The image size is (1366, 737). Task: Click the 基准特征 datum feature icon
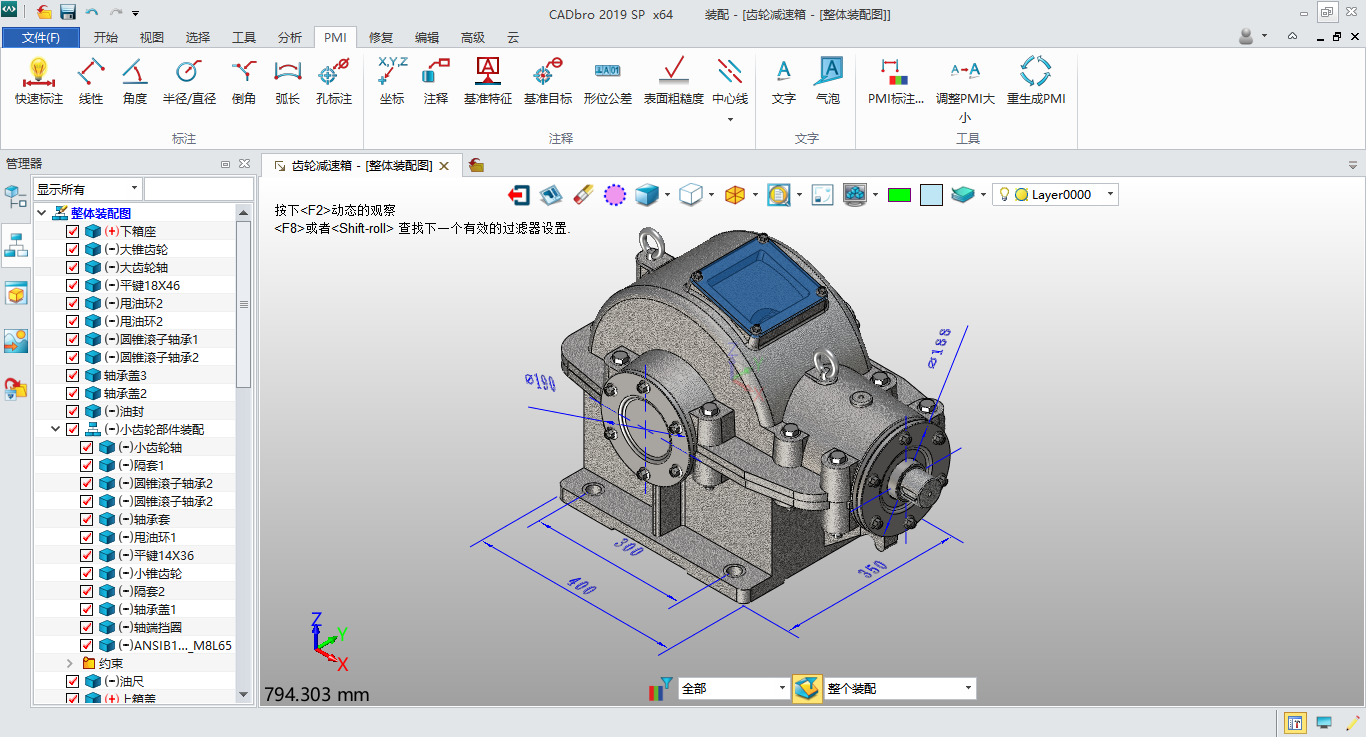tap(487, 80)
